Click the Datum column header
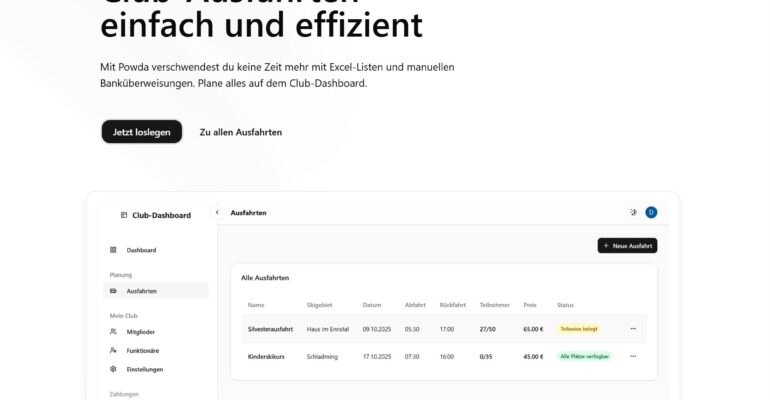This screenshot has height=400, width=770. click(x=372, y=305)
